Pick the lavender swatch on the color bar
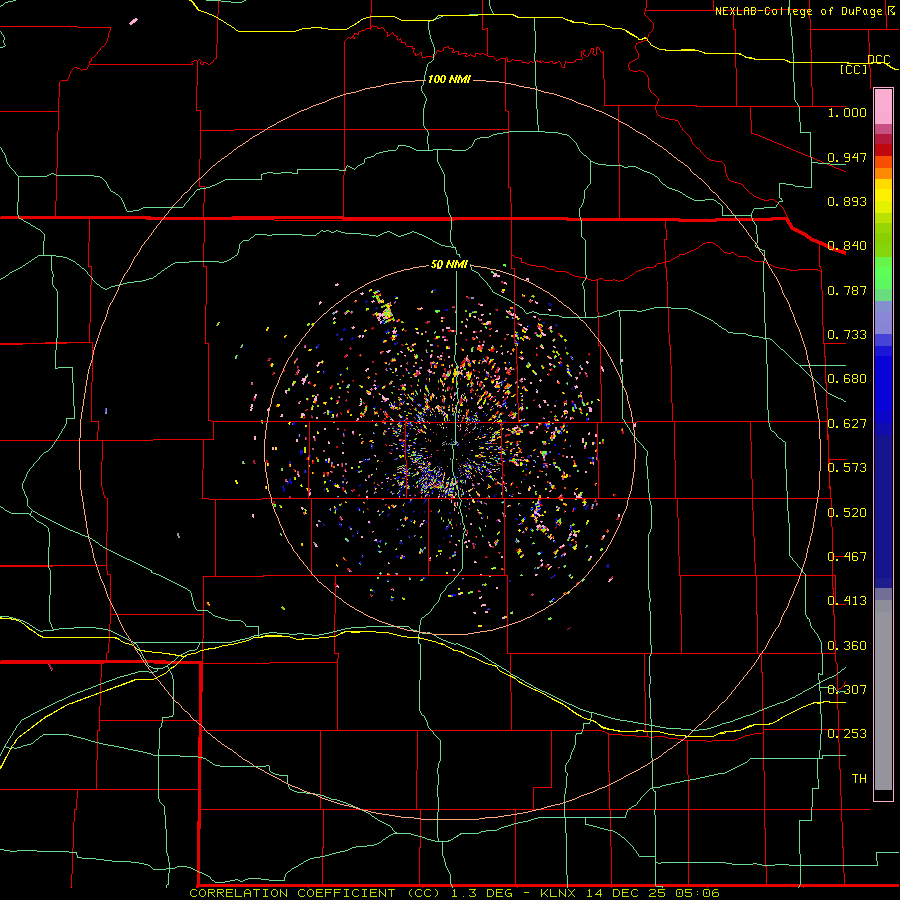Image resolution: width=900 pixels, height=900 pixels. point(883,317)
